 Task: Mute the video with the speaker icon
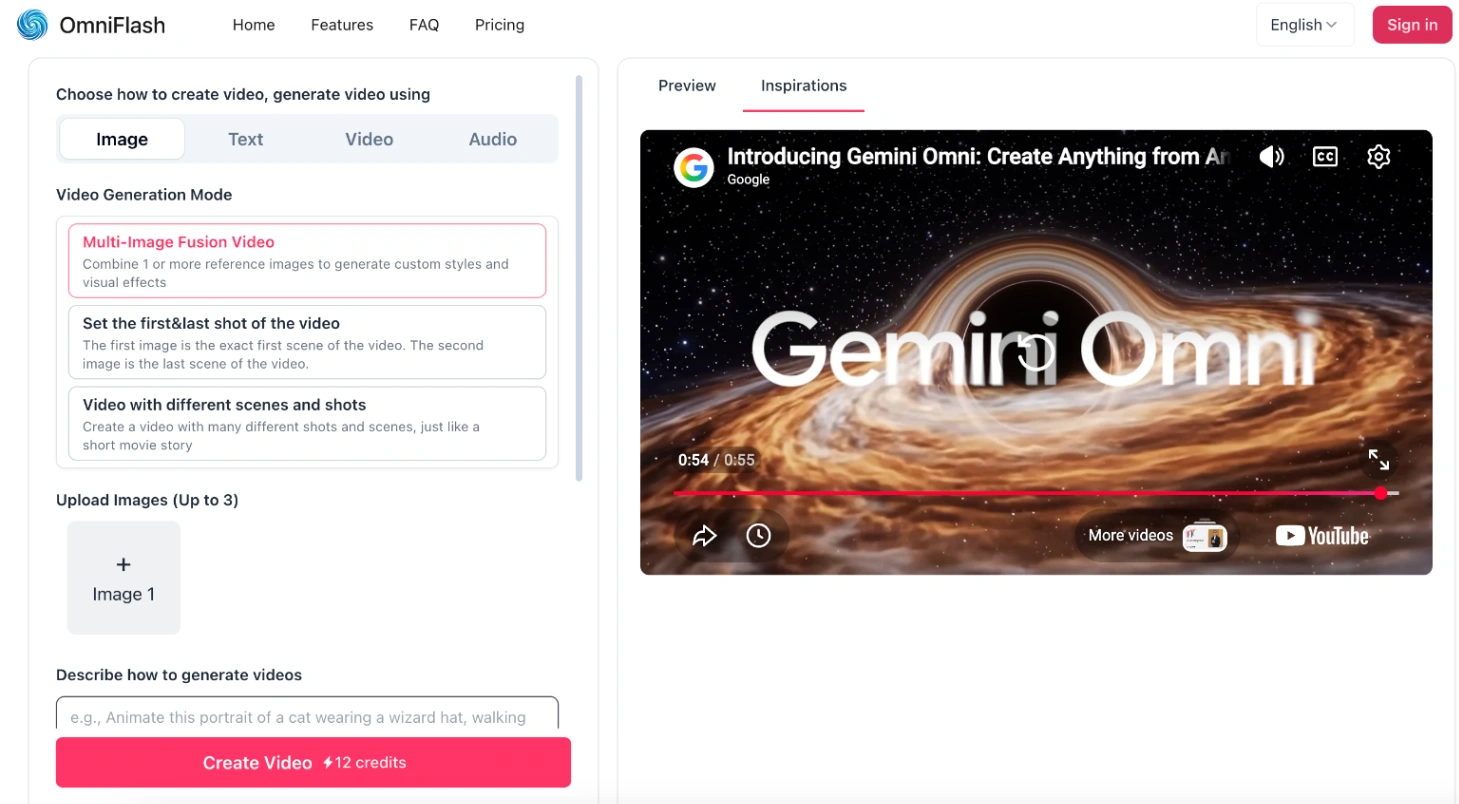pos(1271,157)
